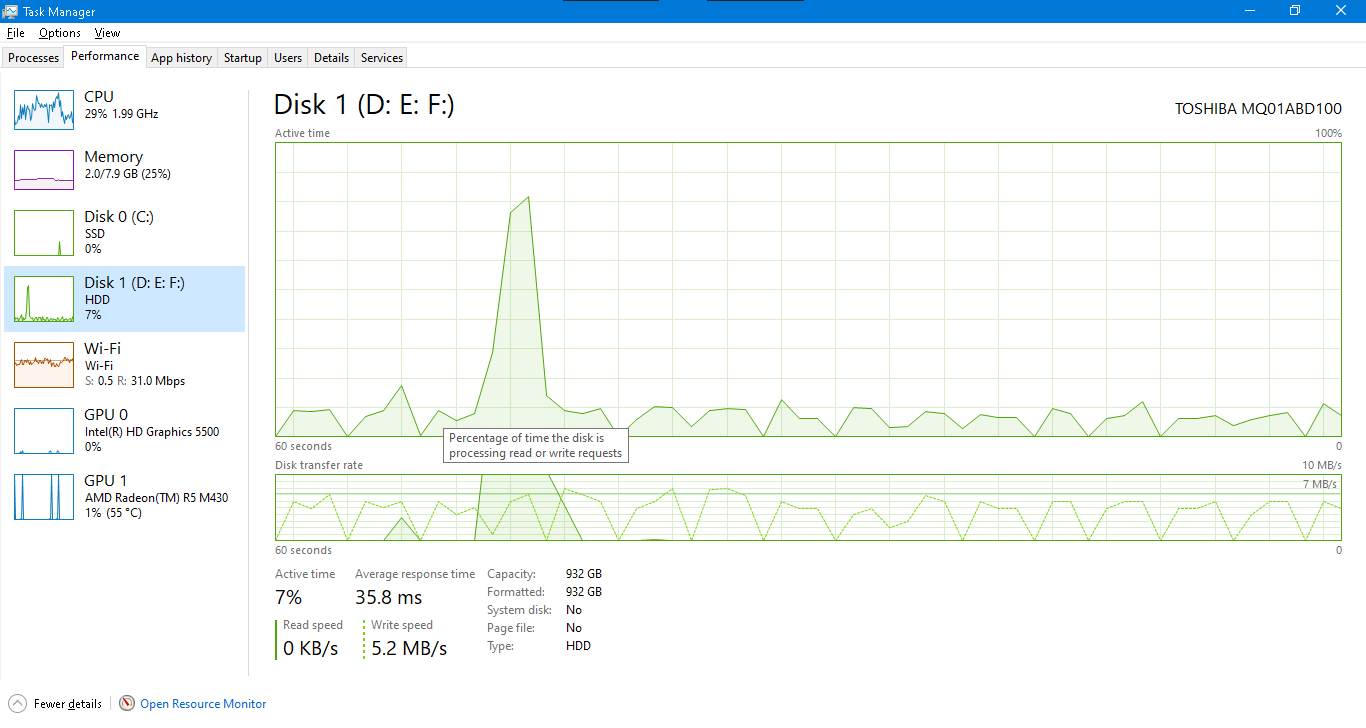Click the Page file label

[511, 628]
